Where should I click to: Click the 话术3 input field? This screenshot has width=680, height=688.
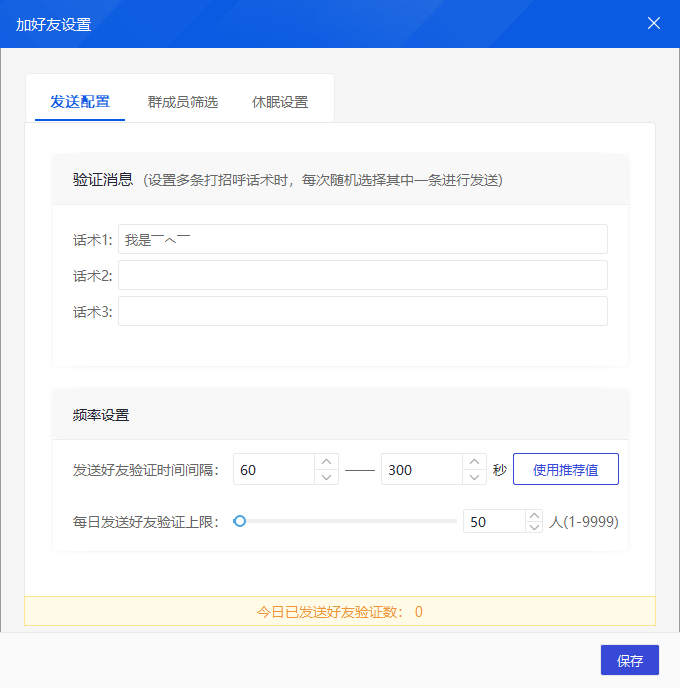362,311
